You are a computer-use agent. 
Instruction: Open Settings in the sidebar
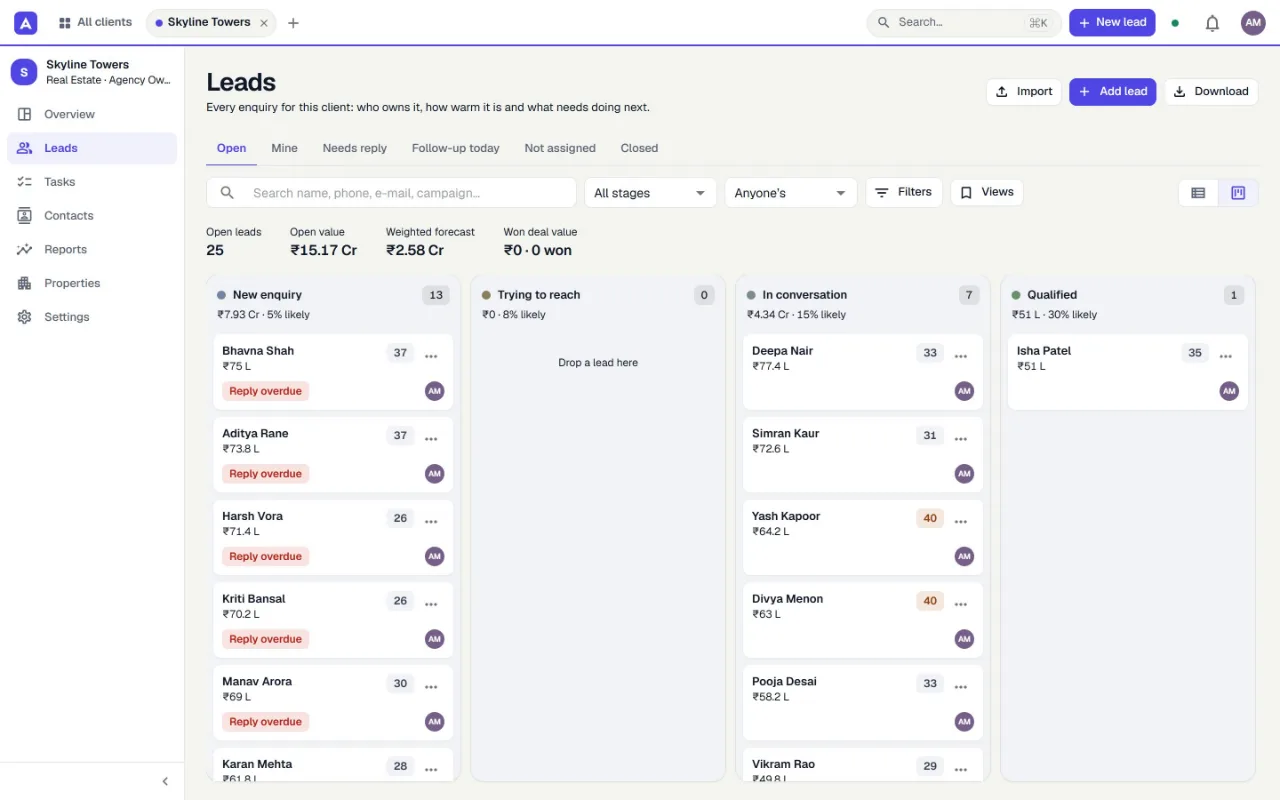pyautogui.click(x=92, y=317)
